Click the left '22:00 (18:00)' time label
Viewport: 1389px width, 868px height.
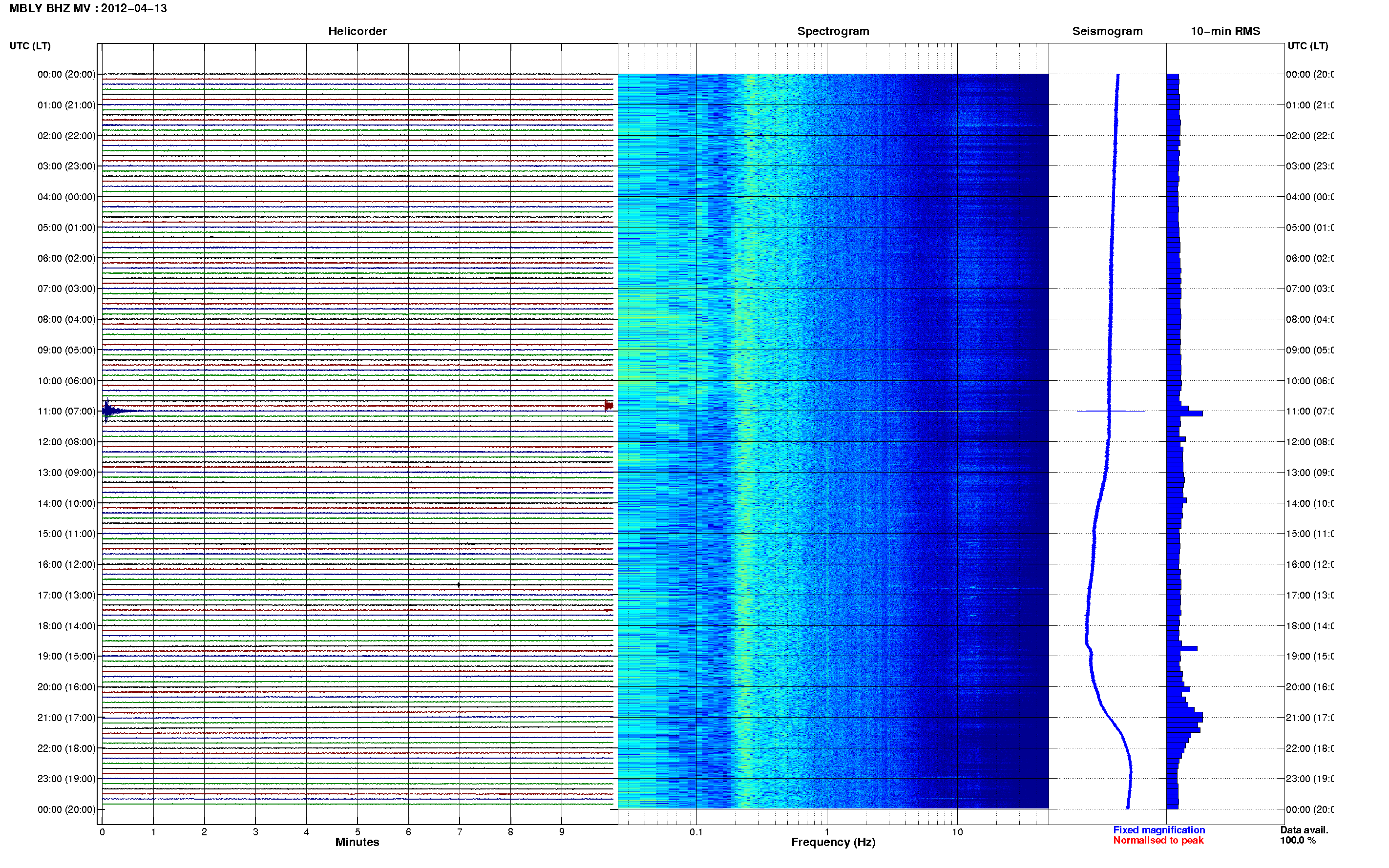(x=66, y=748)
